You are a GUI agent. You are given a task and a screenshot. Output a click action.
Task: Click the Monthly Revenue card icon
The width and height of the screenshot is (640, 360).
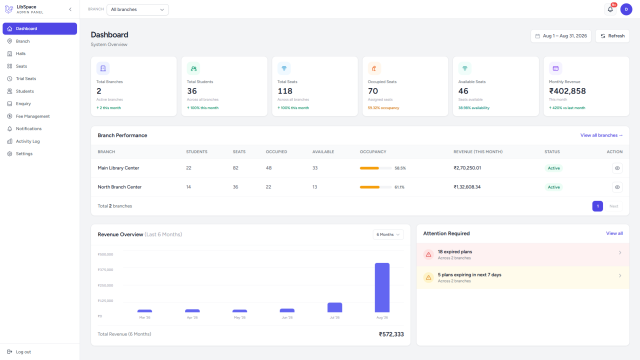[x=556, y=69]
